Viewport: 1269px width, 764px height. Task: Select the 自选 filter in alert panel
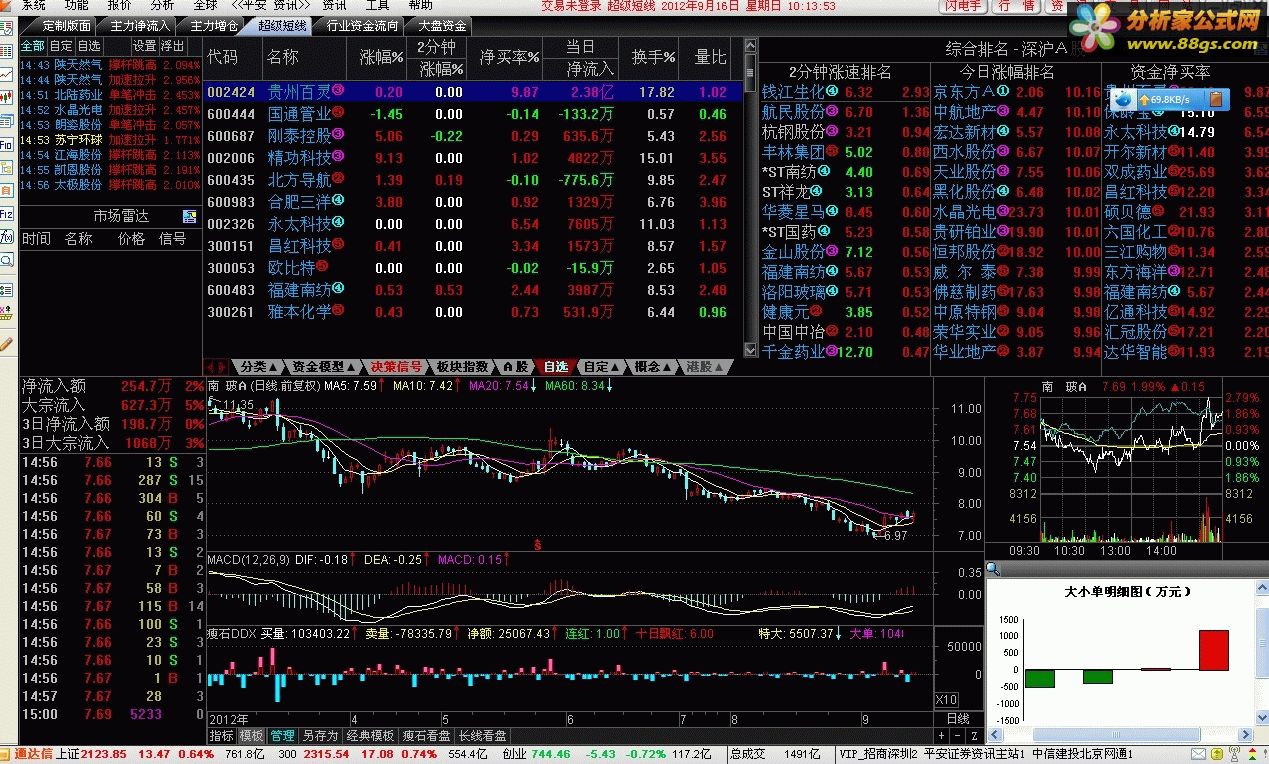88,46
